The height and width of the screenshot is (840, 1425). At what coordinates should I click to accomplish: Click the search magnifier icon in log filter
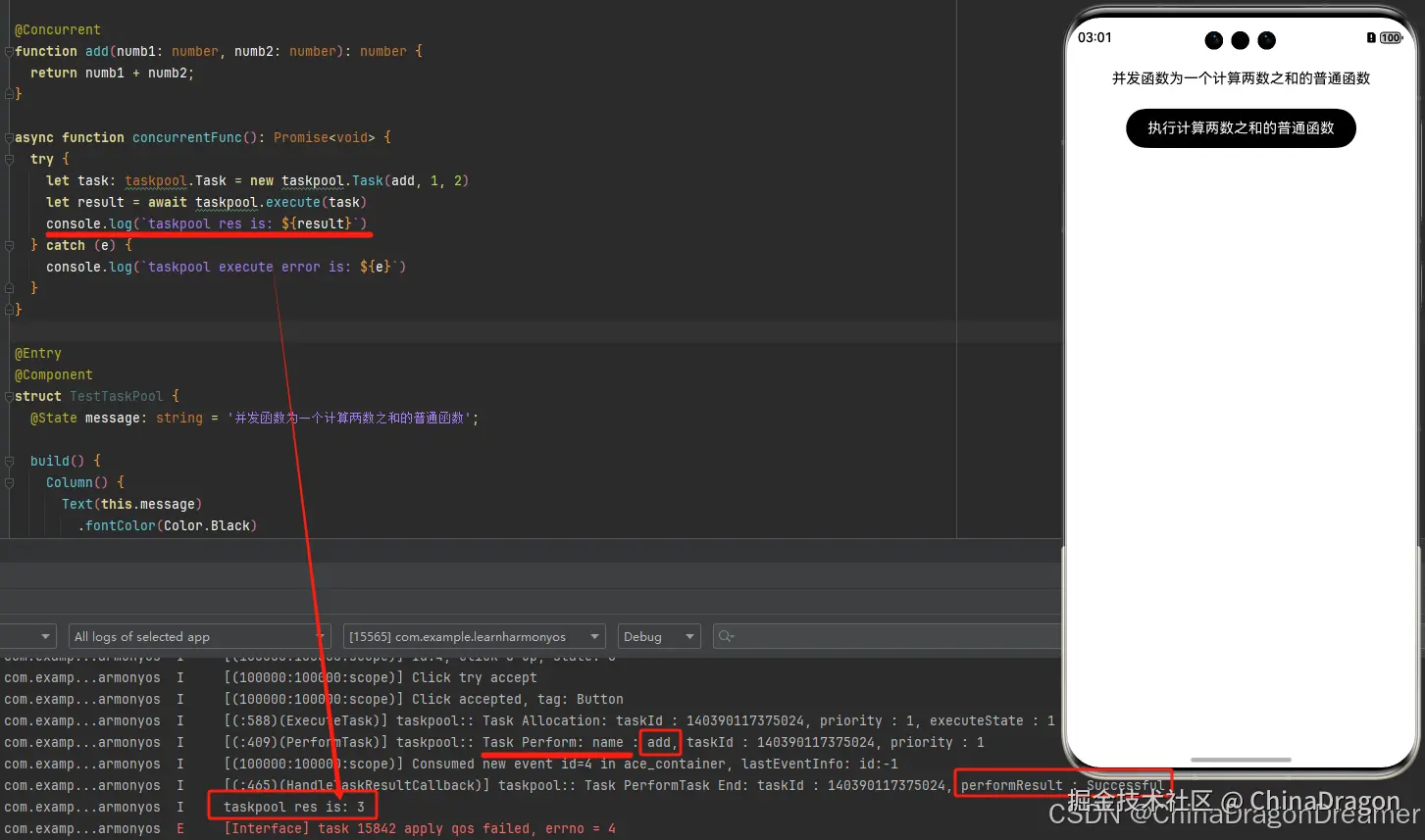(727, 636)
